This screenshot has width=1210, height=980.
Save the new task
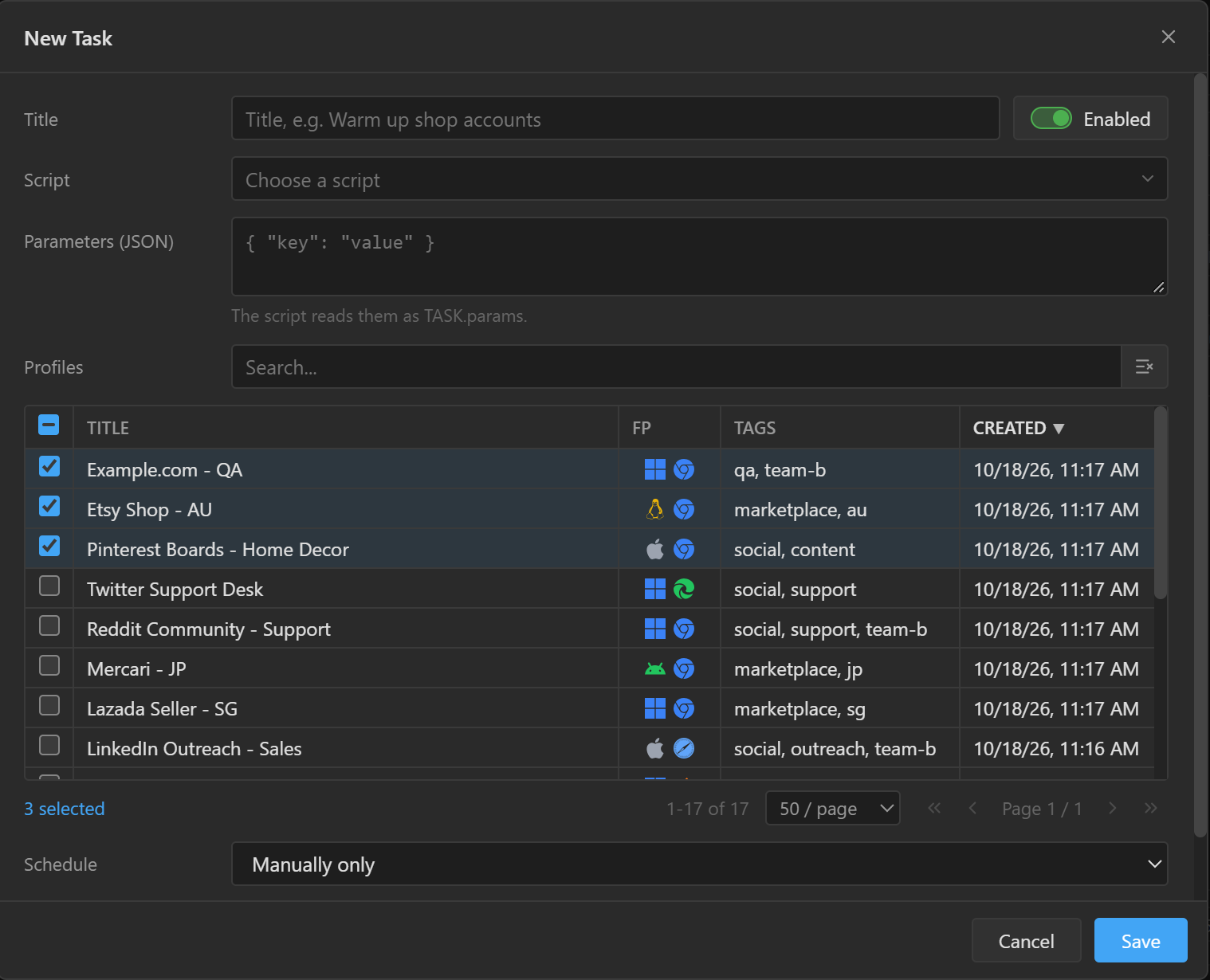pyautogui.click(x=1141, y=940)
